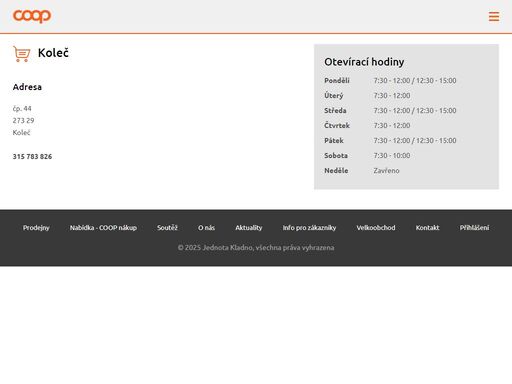Open Nabídka - COOP nákup link
Image resolution: width=512 pixels, height=384 pixels.
click(103, 228)
